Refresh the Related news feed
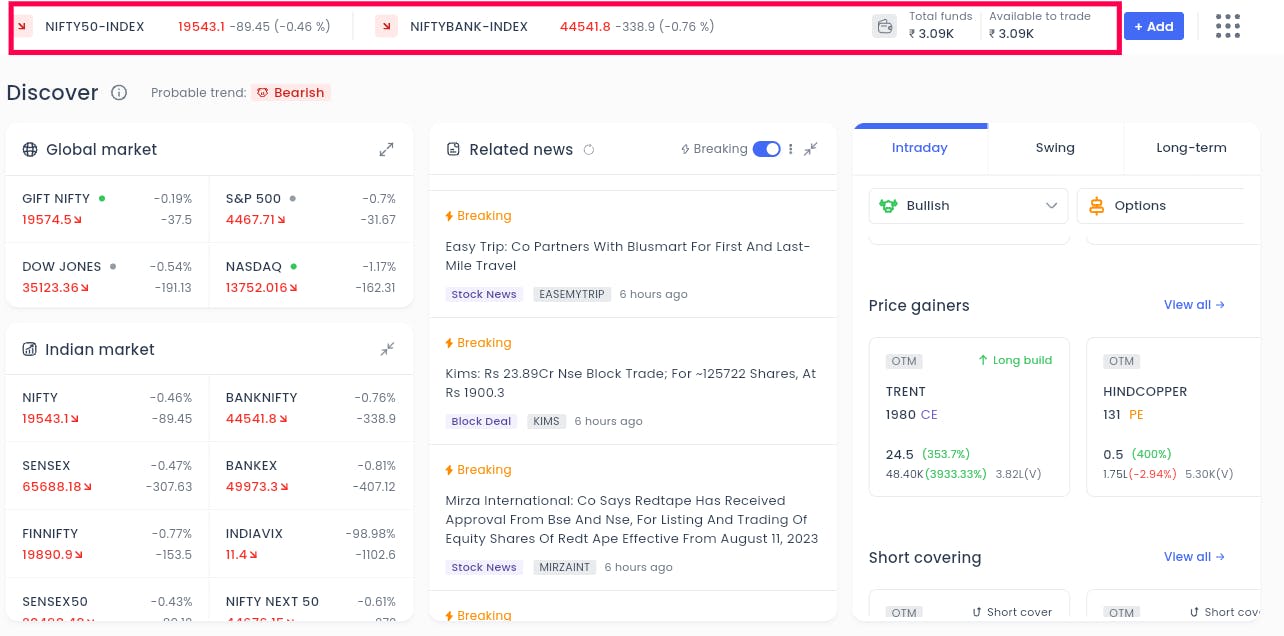Image resolution: width=1284 pixels, height=636 pixels. 589,149
